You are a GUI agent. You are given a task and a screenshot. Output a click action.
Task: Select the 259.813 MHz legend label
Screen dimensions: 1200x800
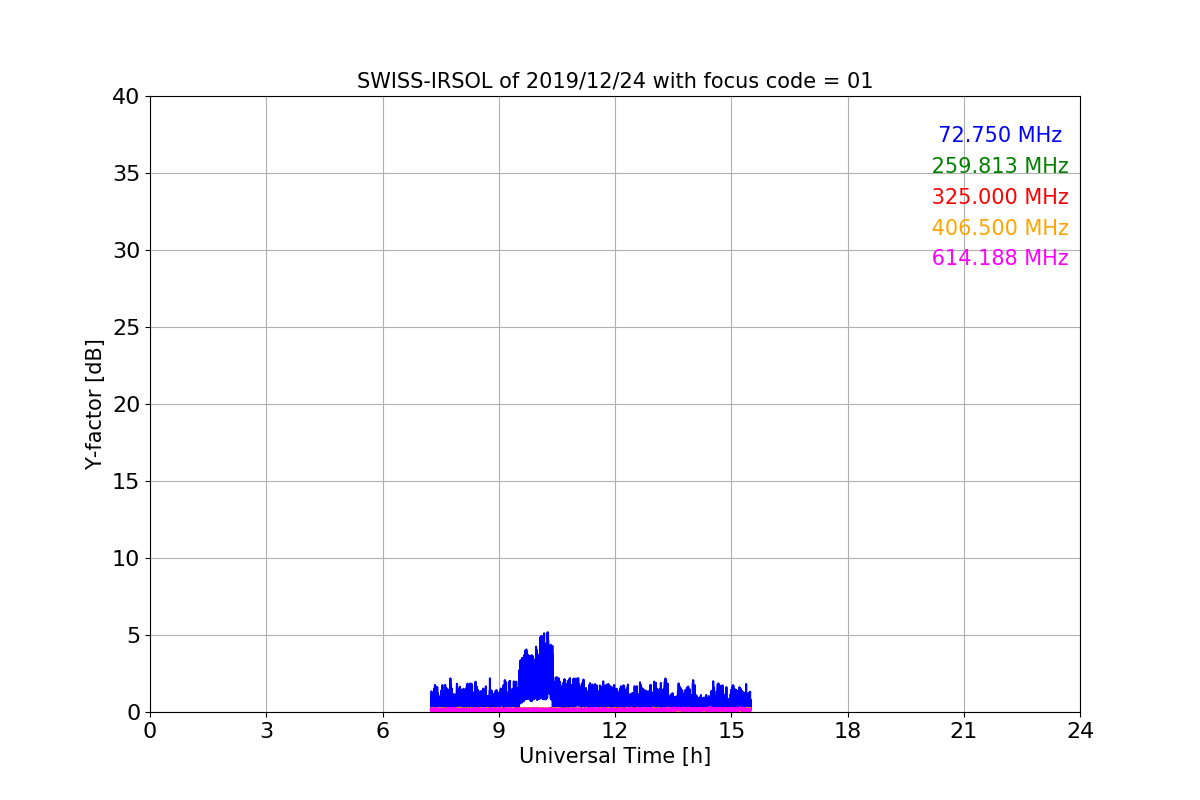point(1000,166)
